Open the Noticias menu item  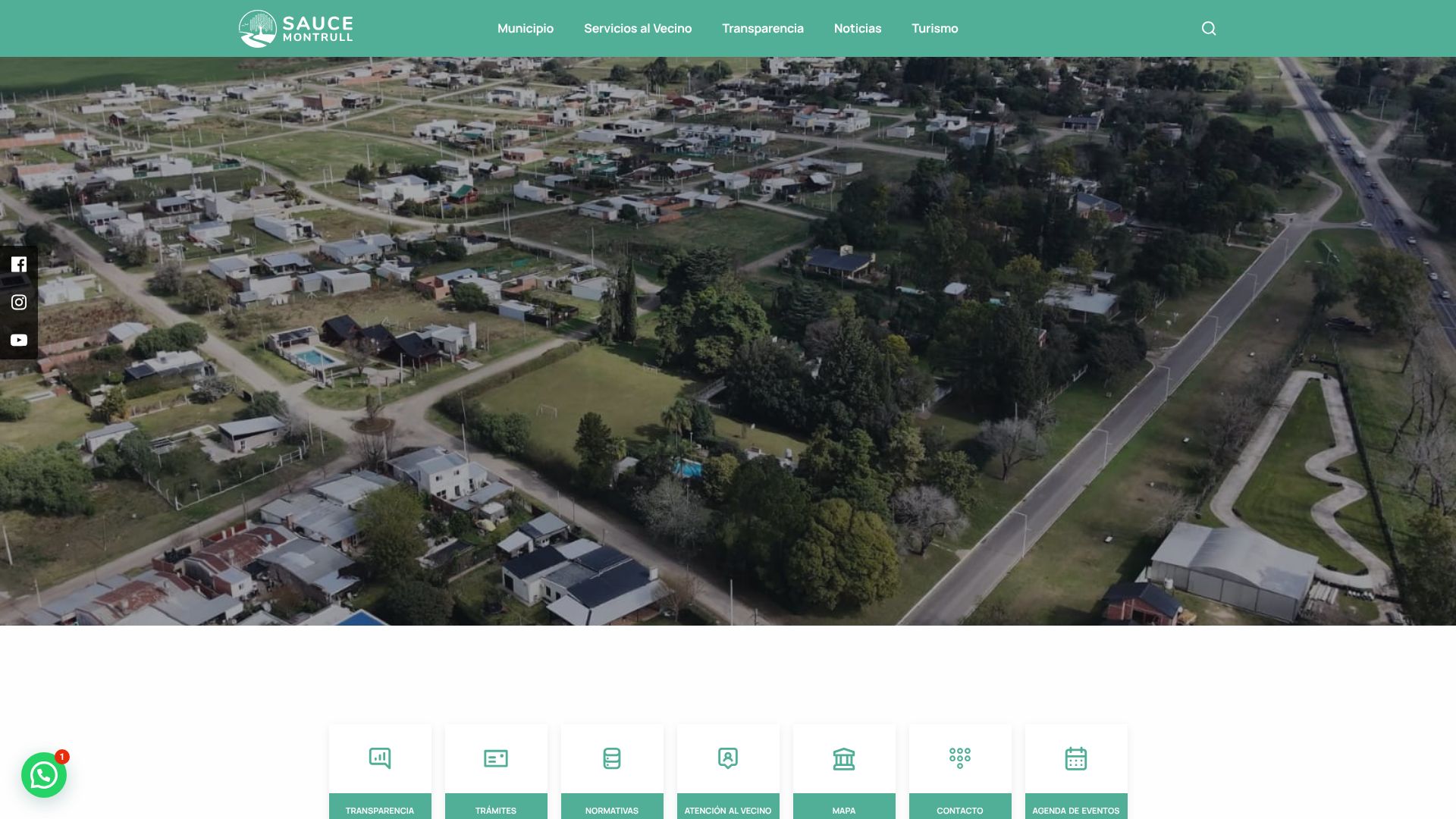point(858,29)
